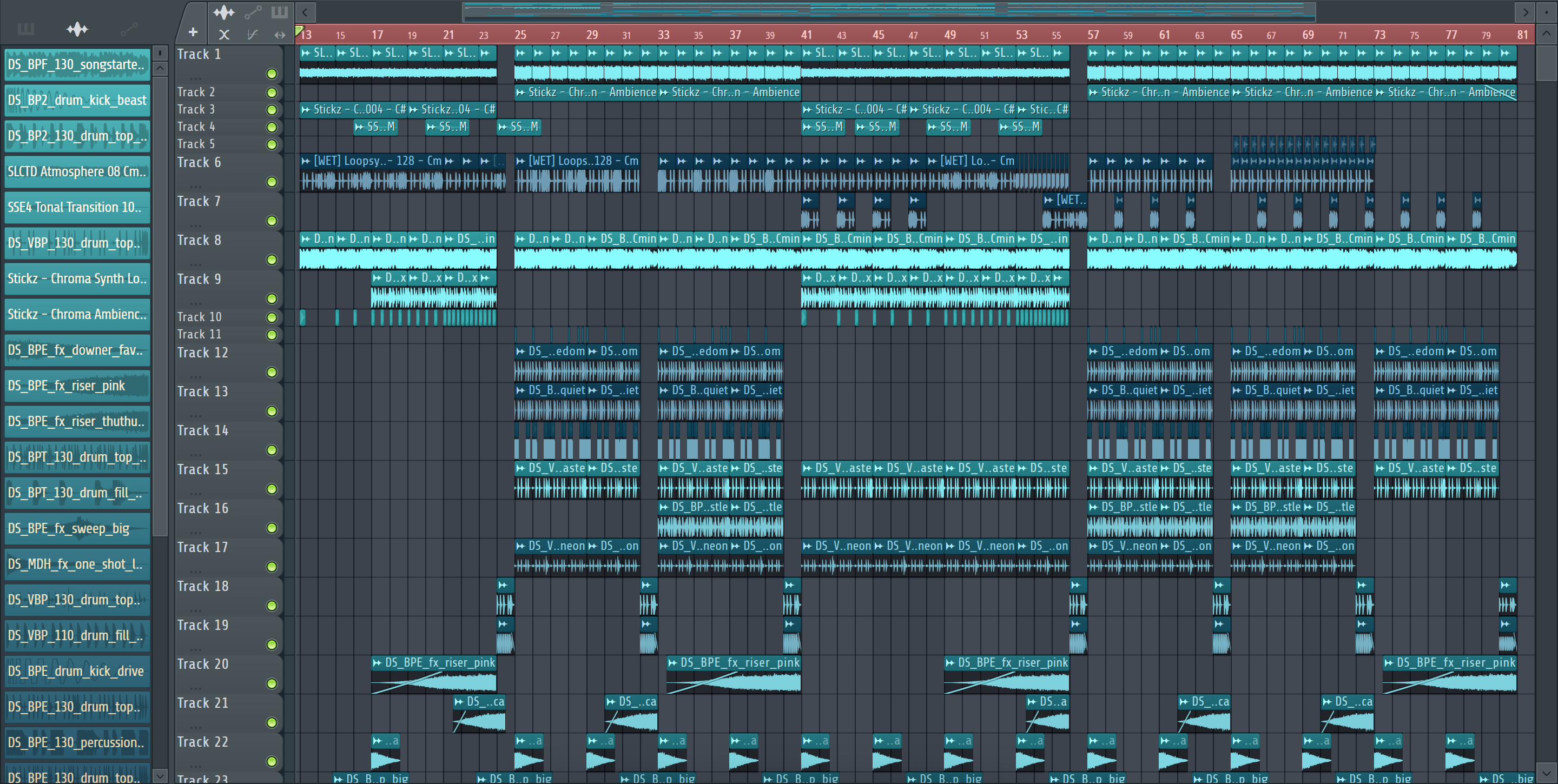Screen dimensions: 1558x784
Task: Toggle Track 20 mute LED
Action: tap(272, 683)
